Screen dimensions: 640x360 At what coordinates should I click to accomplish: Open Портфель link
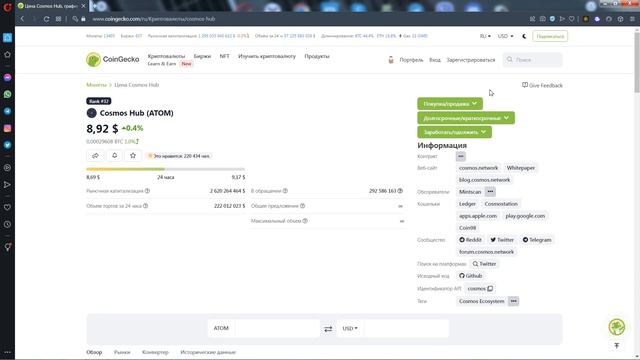(x=411, y=60)
